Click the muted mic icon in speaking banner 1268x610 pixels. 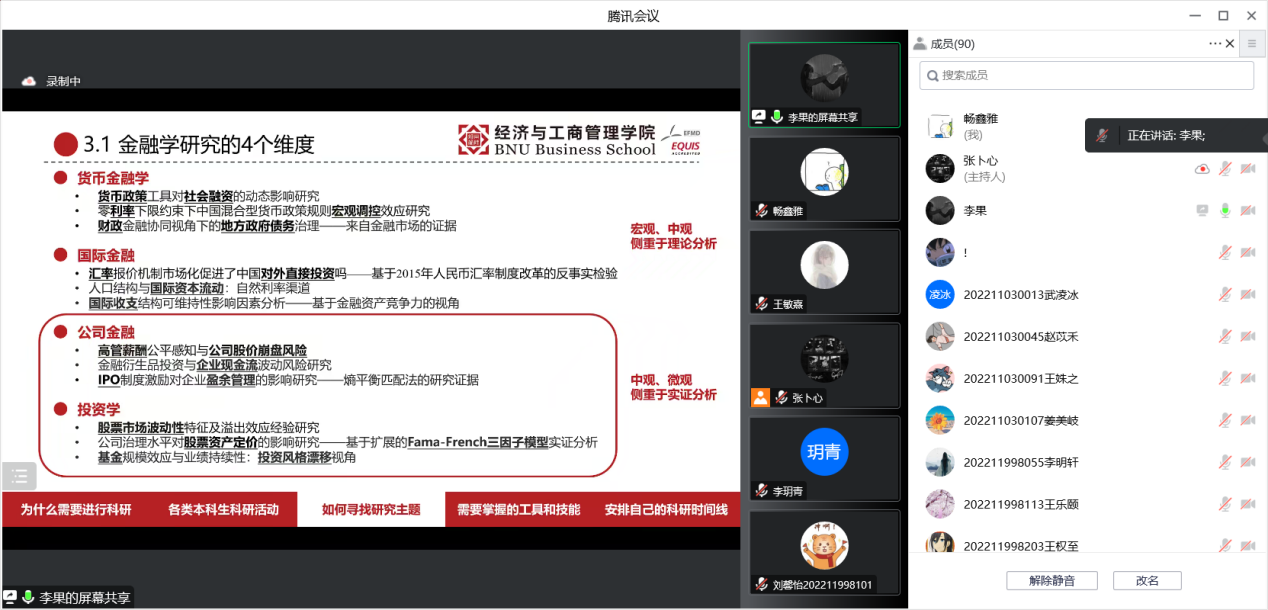click(x=1102, y=135)
